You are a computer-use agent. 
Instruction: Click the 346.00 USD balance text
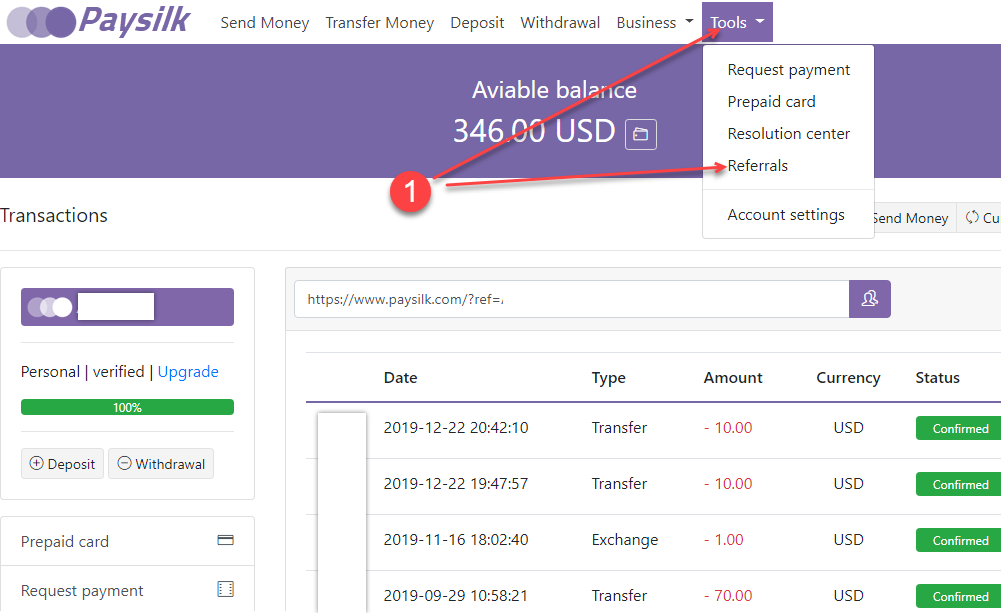click(x=534, y=131)
